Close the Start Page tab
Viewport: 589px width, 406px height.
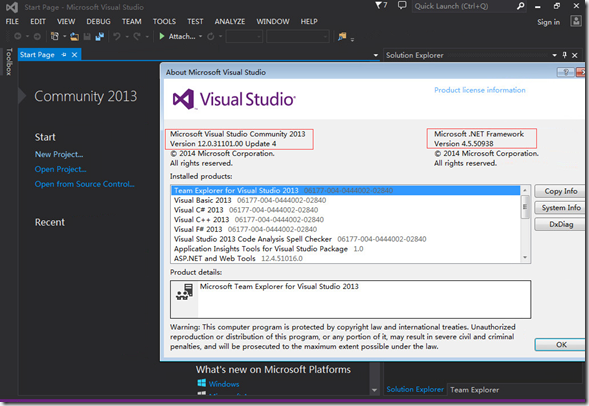pos(74,55)
